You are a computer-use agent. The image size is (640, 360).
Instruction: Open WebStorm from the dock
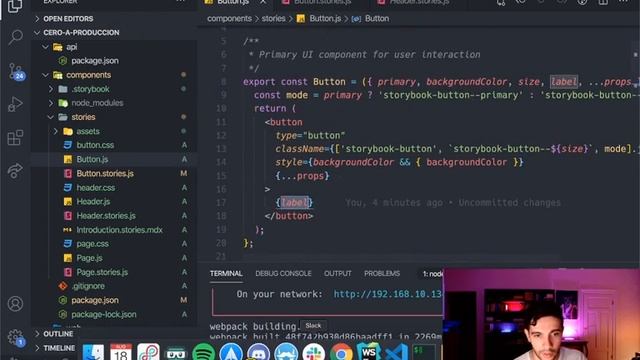[369, 352]
